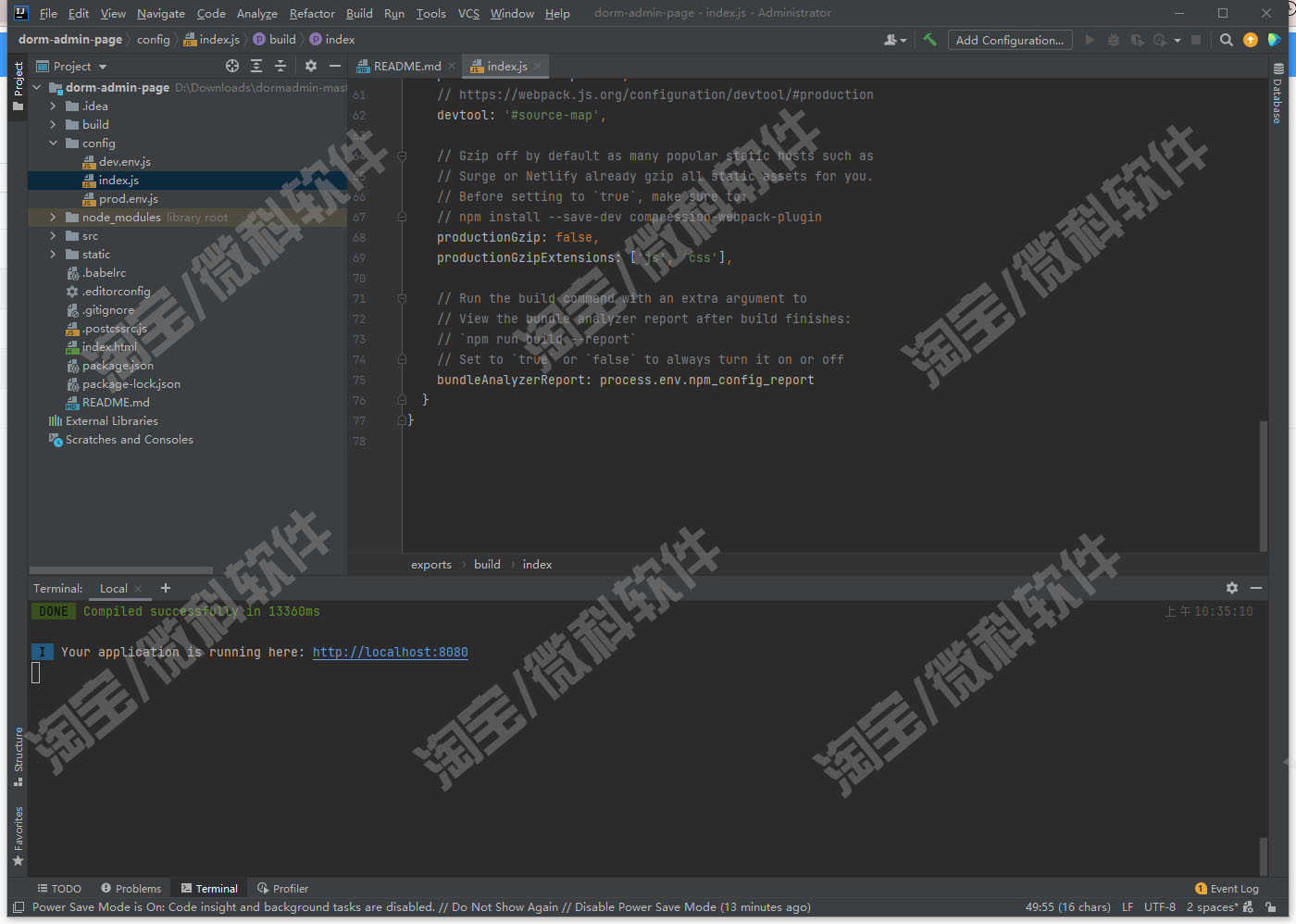Open run options dropdown arrow

click(1178, 40)
